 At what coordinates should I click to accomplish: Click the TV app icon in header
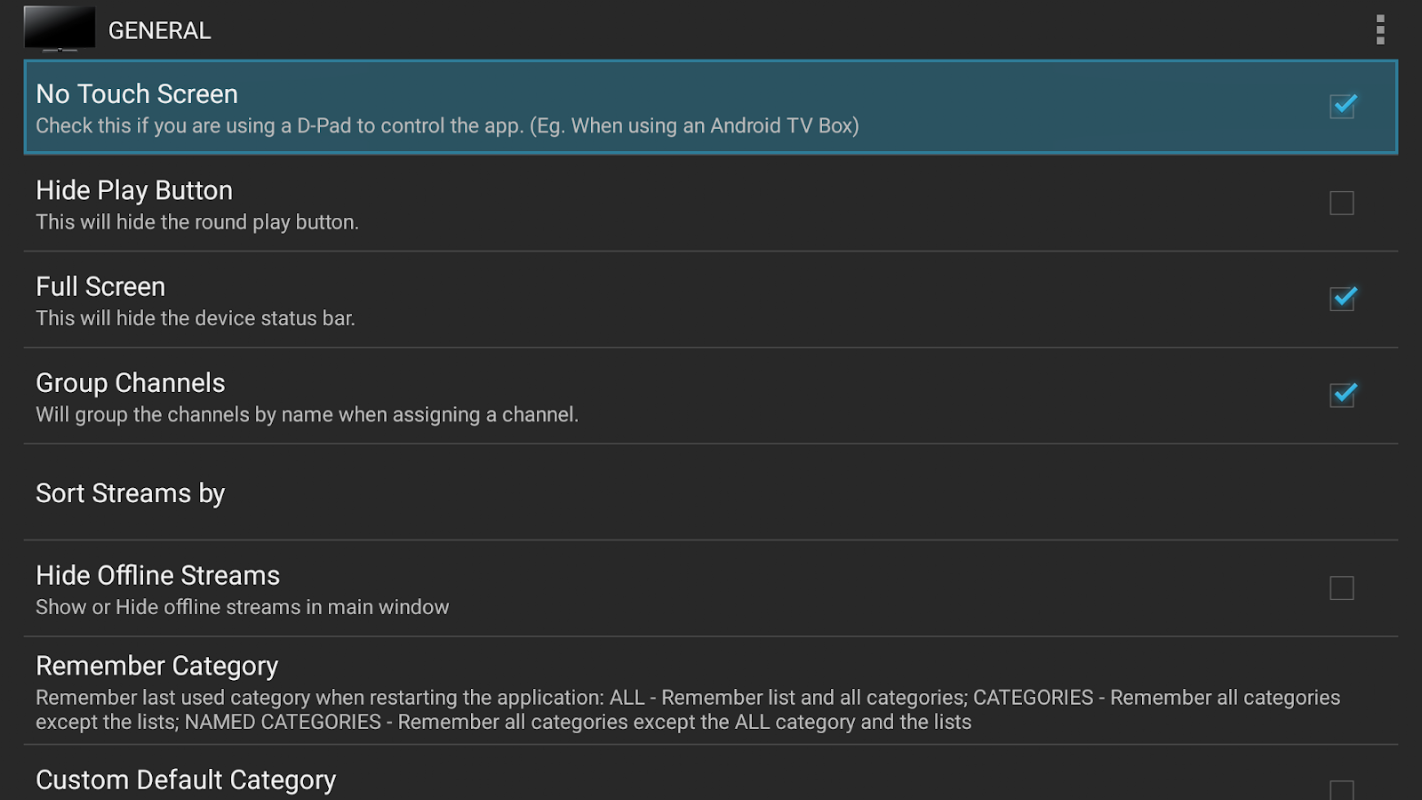tap(59, 29)
